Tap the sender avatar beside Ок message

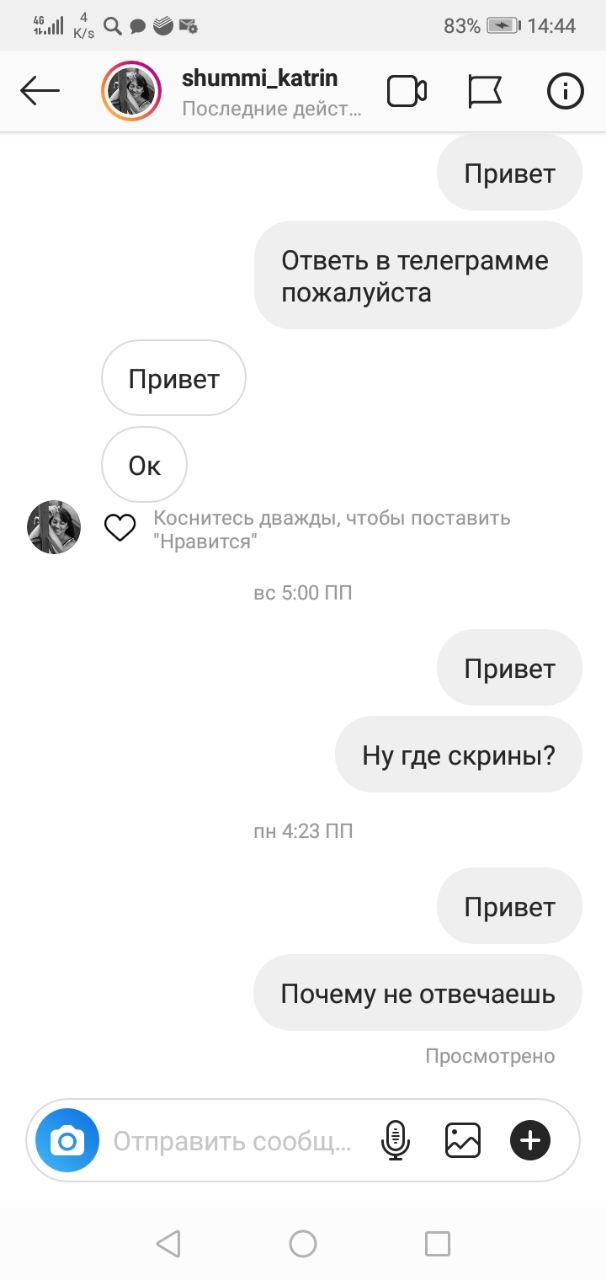[54, 527]
